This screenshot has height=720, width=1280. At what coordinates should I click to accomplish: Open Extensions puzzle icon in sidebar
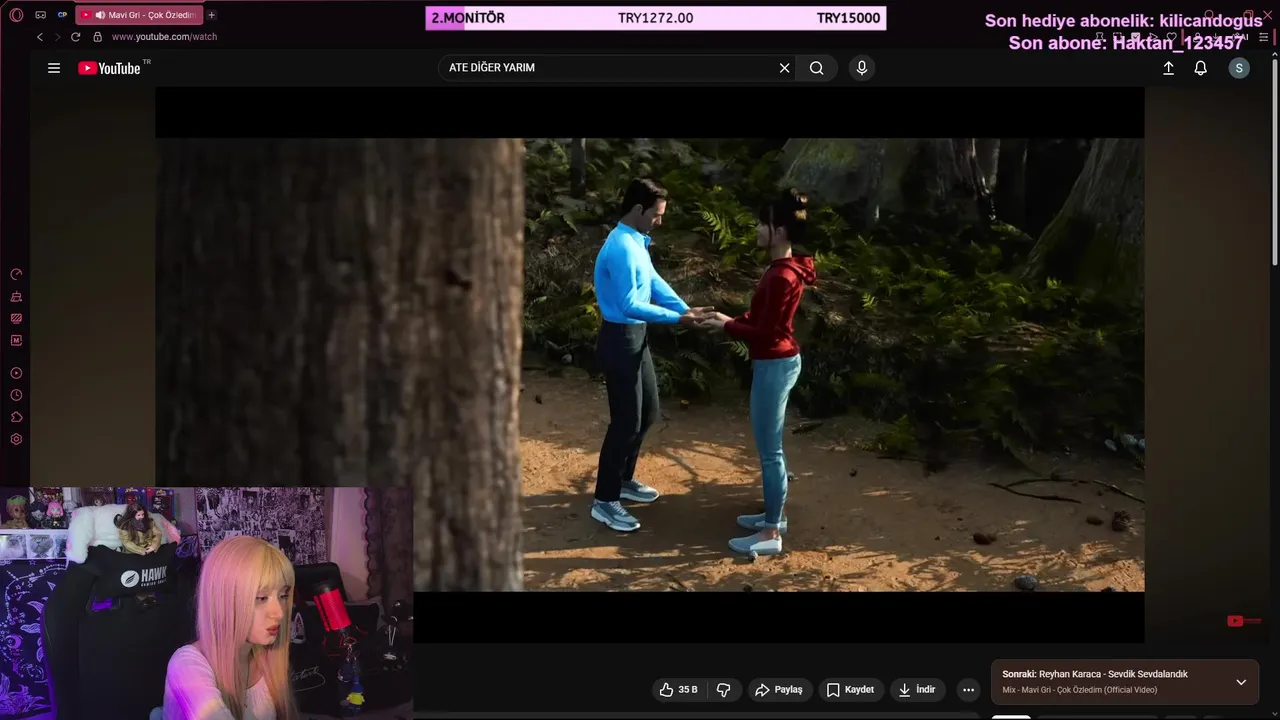point(16,417)
